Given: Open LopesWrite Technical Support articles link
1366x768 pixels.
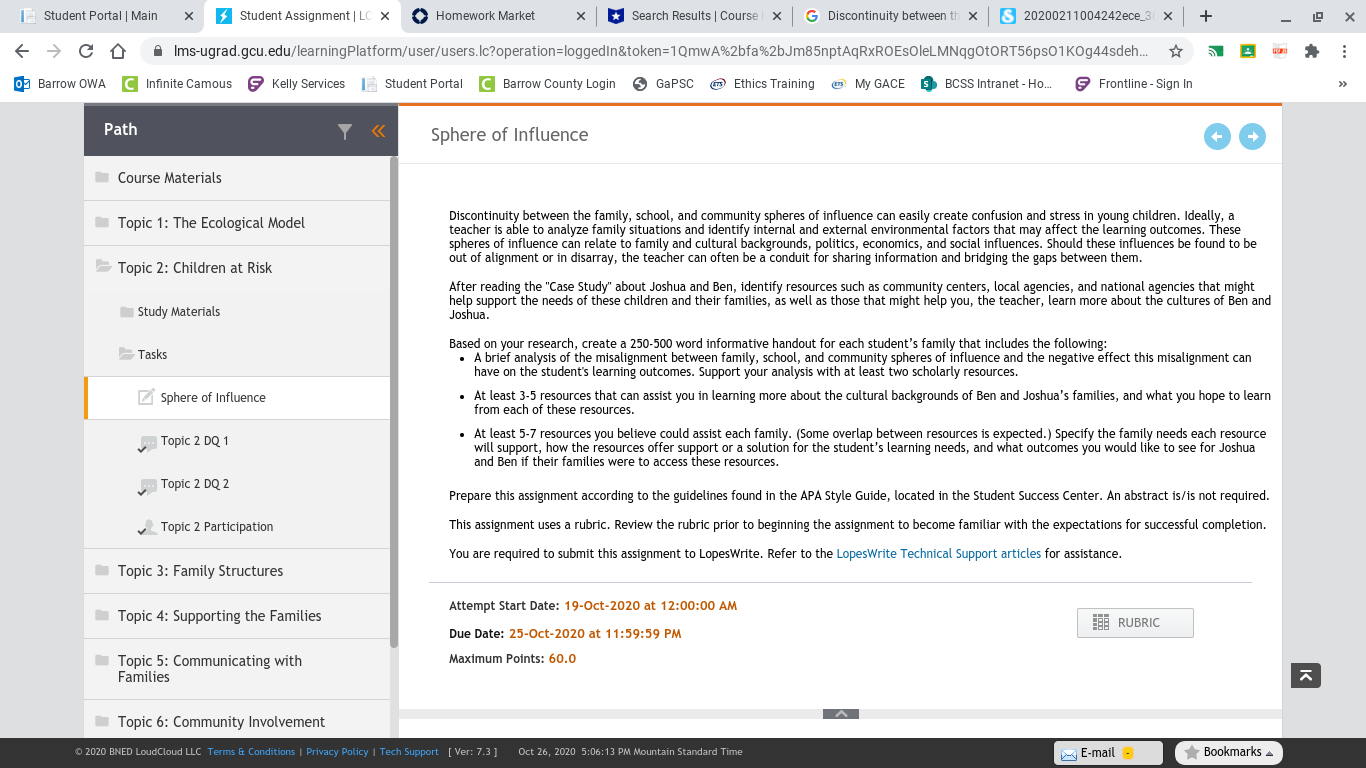Looking at the screenshot, I should (938, 553).
